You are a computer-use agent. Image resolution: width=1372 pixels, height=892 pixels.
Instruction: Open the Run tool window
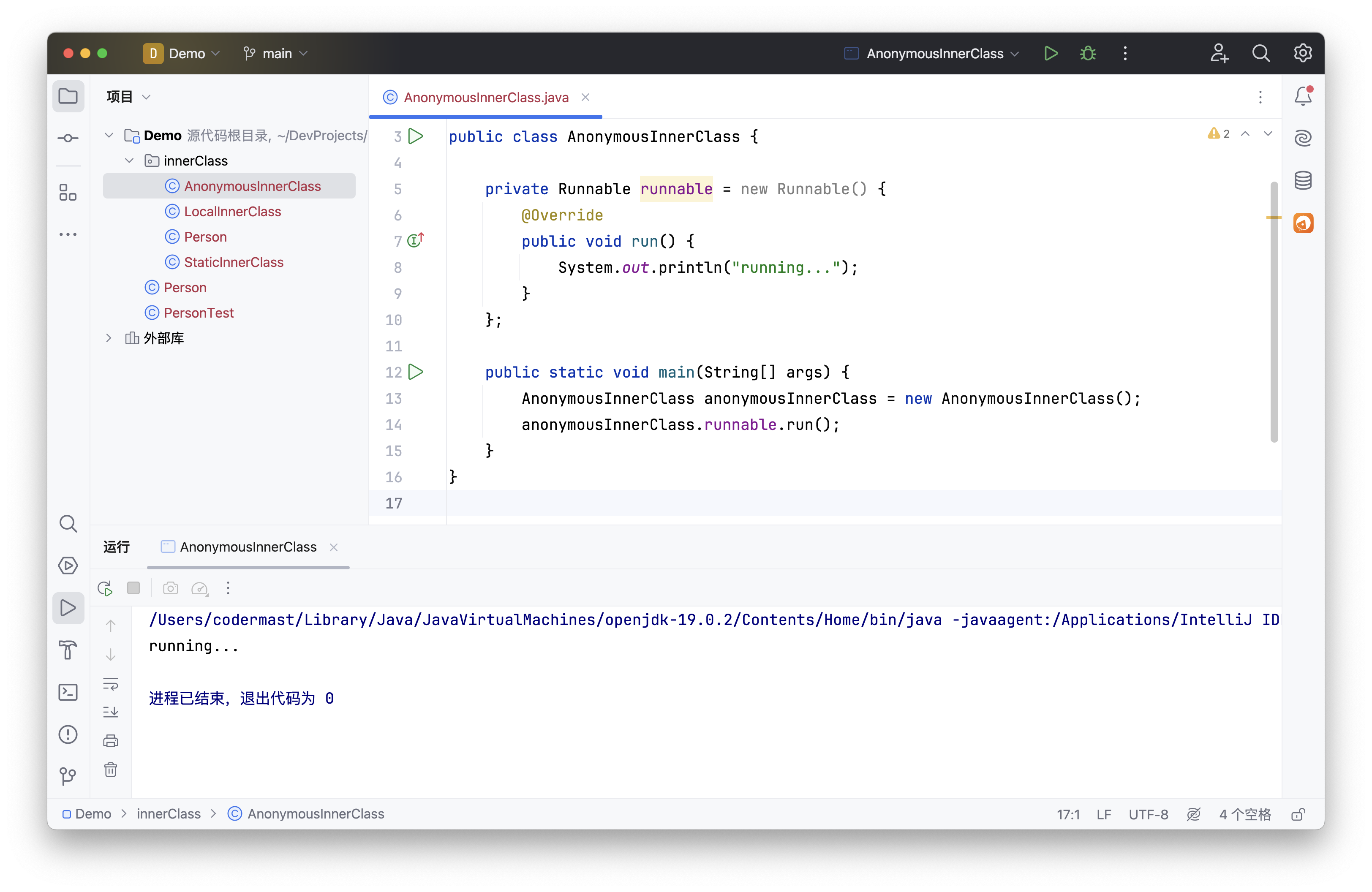coord(68,608)
